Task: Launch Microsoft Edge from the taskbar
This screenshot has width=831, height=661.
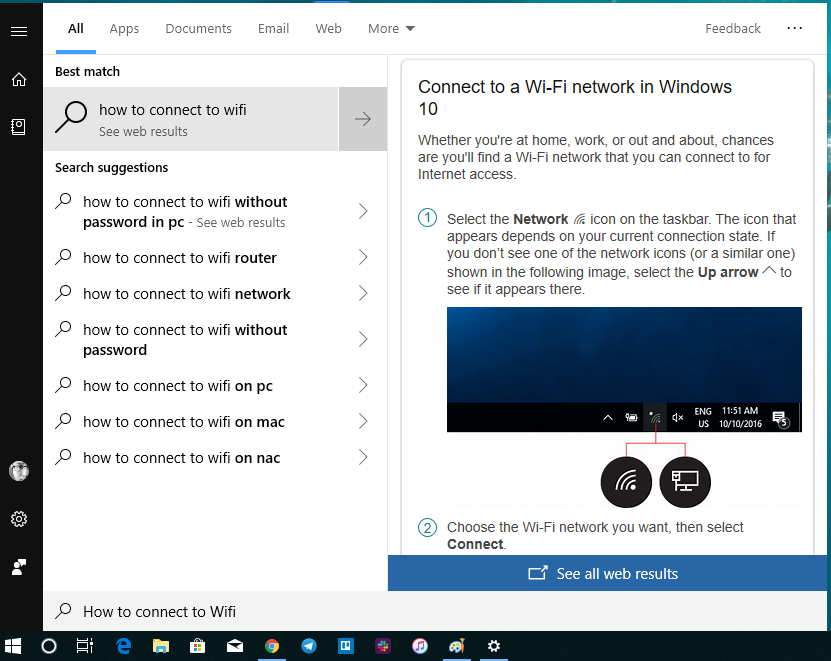Action: [x=123, y=646]
